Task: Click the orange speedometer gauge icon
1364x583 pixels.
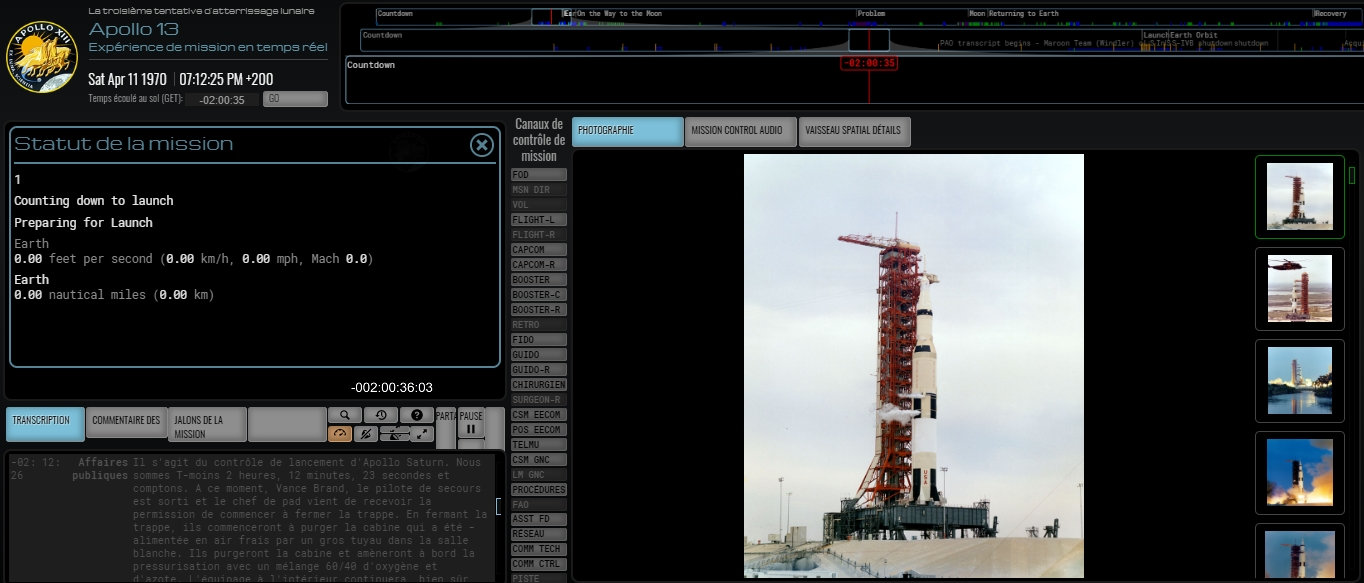Action: coord(340,434)
